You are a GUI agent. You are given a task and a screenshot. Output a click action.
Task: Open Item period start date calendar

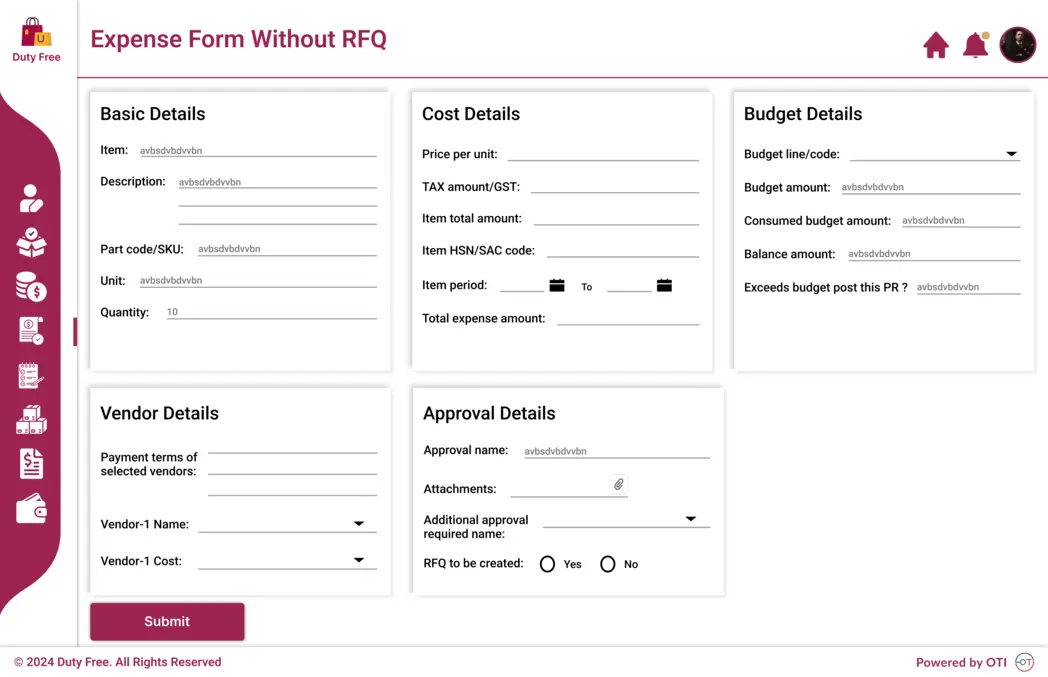[557, 285]
